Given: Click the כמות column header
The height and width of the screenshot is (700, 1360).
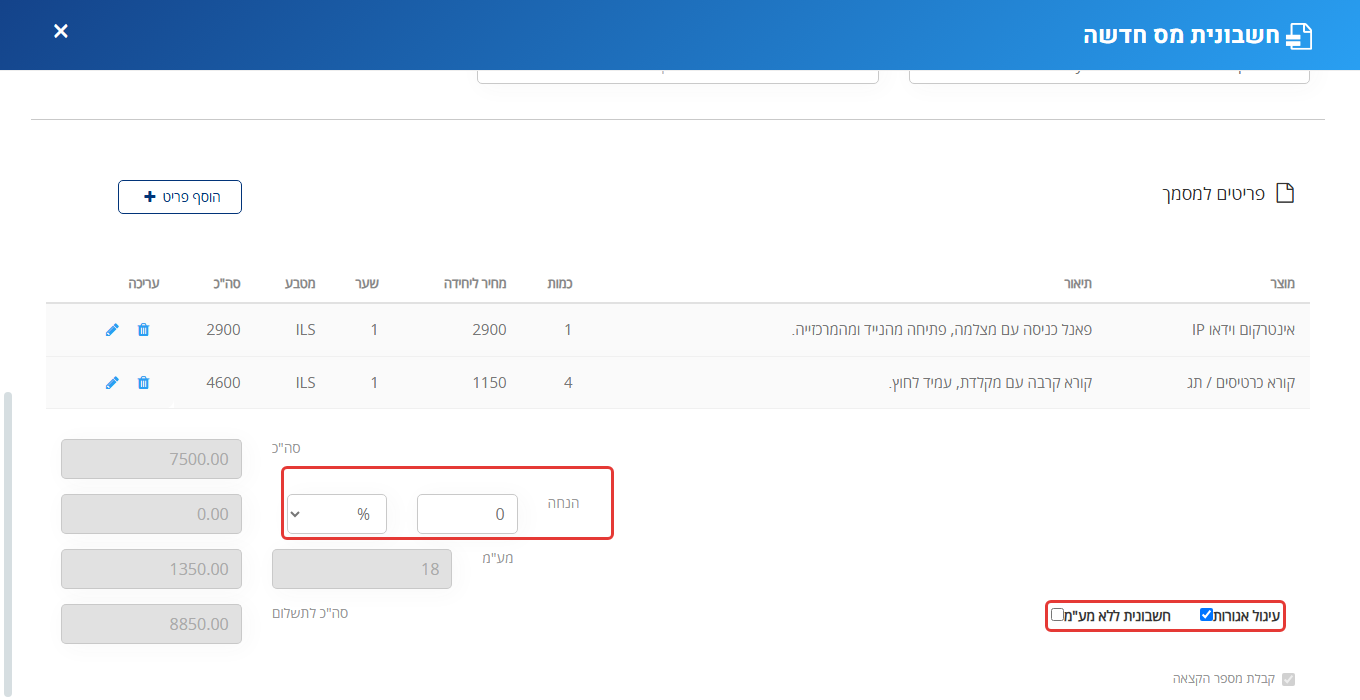Looking at the screenshot, I should 560,284.
